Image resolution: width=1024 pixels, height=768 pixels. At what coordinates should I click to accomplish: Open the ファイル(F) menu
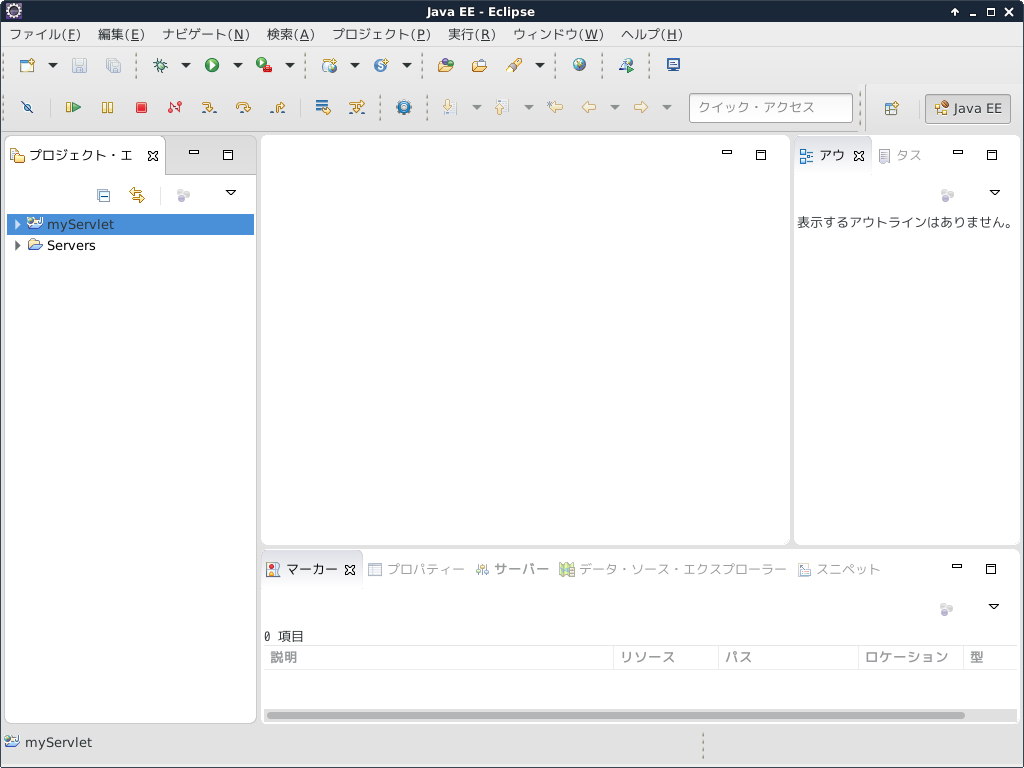(x=45, y=35)
